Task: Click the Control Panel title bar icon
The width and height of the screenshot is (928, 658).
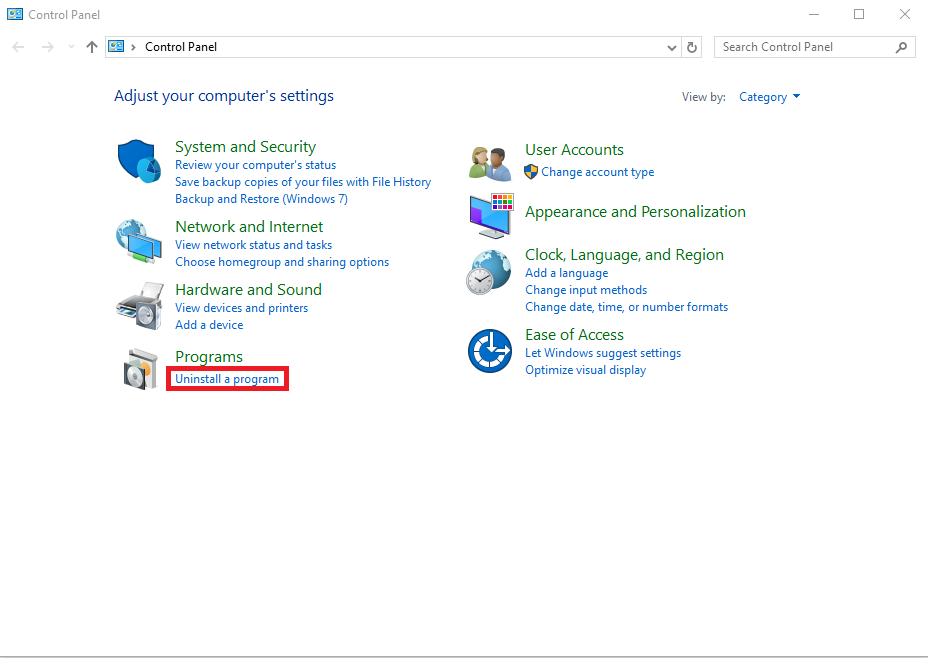Action: [x=15, y=14]
